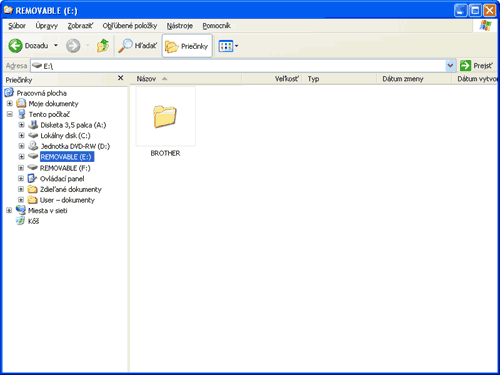This screenshot has width=500, height=375.
Task: Select the BROTHER folder thumbnail
Action: click(x=165, y=117)
